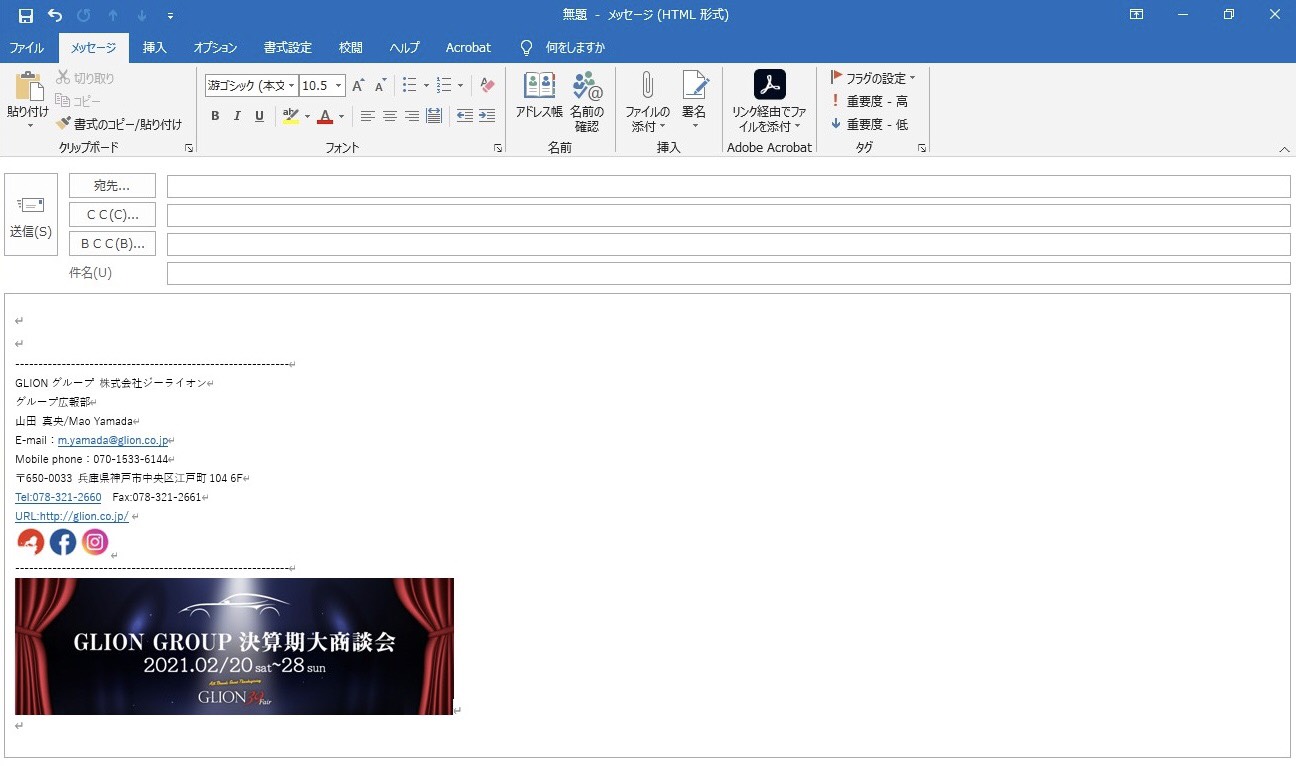Click the Save icon in title bar
This screenshot has width=1296, height=766.
point(26,15)
